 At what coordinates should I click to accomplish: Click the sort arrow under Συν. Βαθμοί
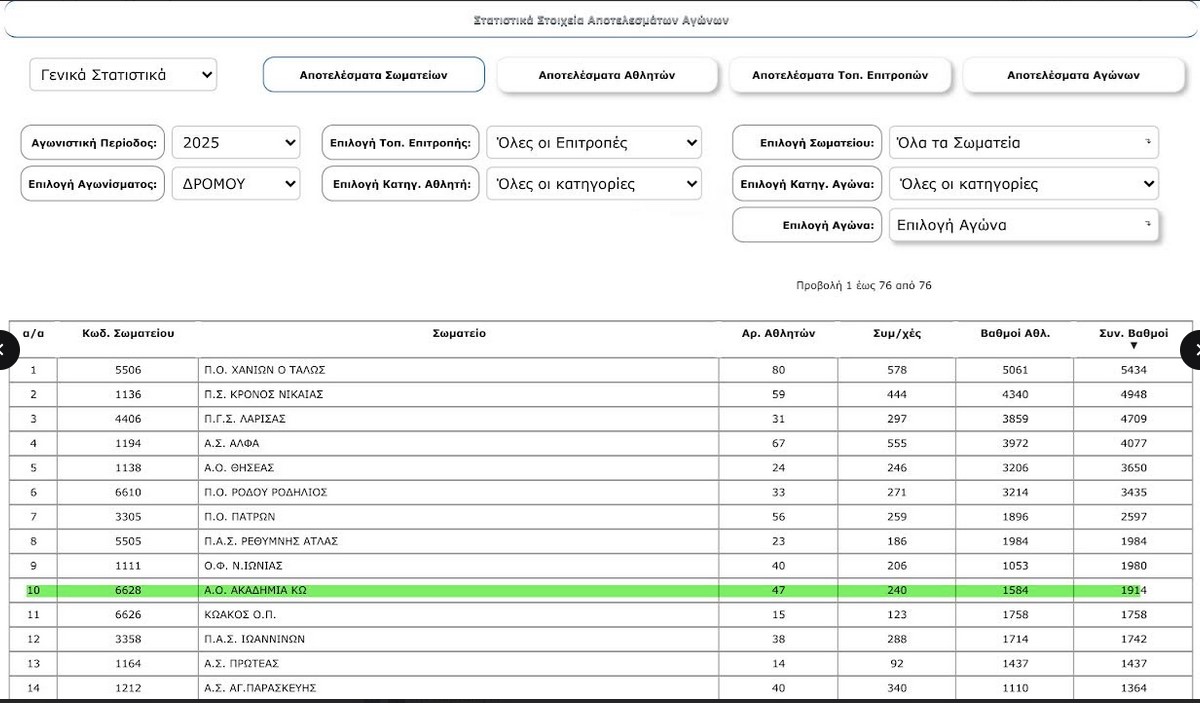pos(1133,346)
